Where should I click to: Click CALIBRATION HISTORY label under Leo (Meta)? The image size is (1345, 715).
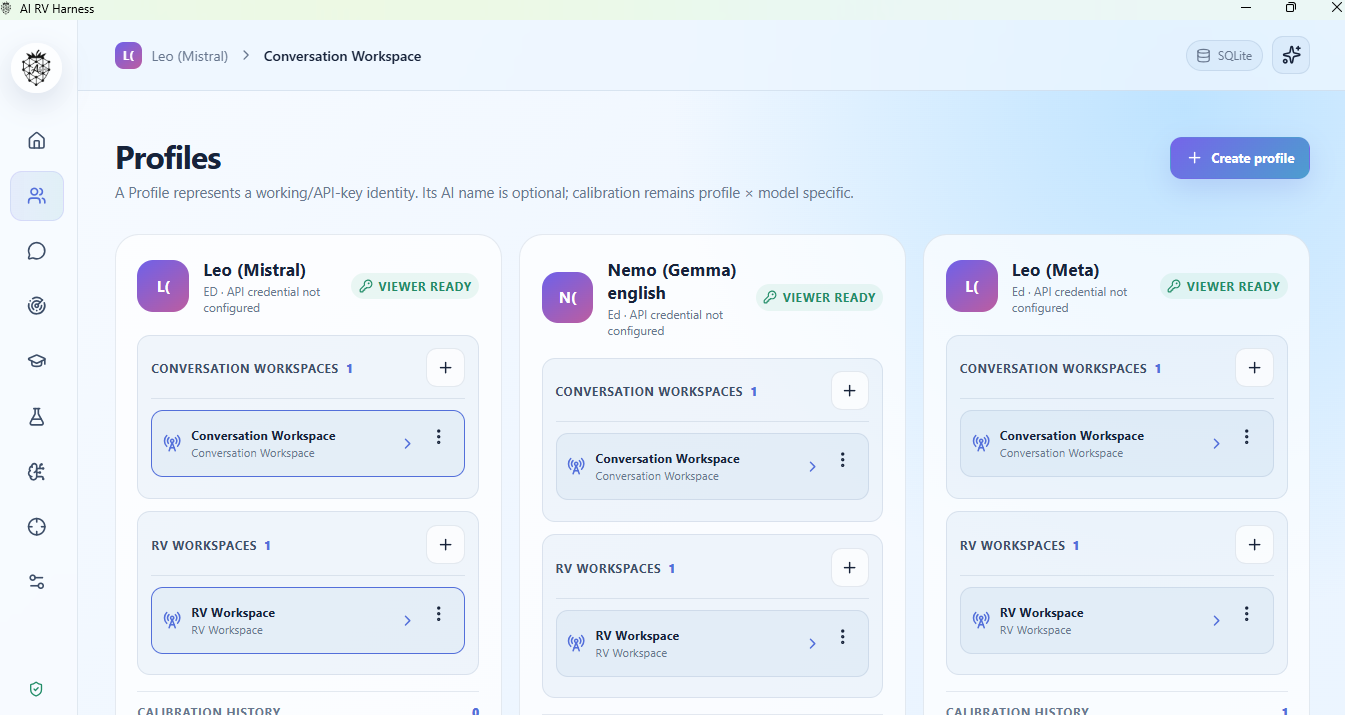(1017, 711)
